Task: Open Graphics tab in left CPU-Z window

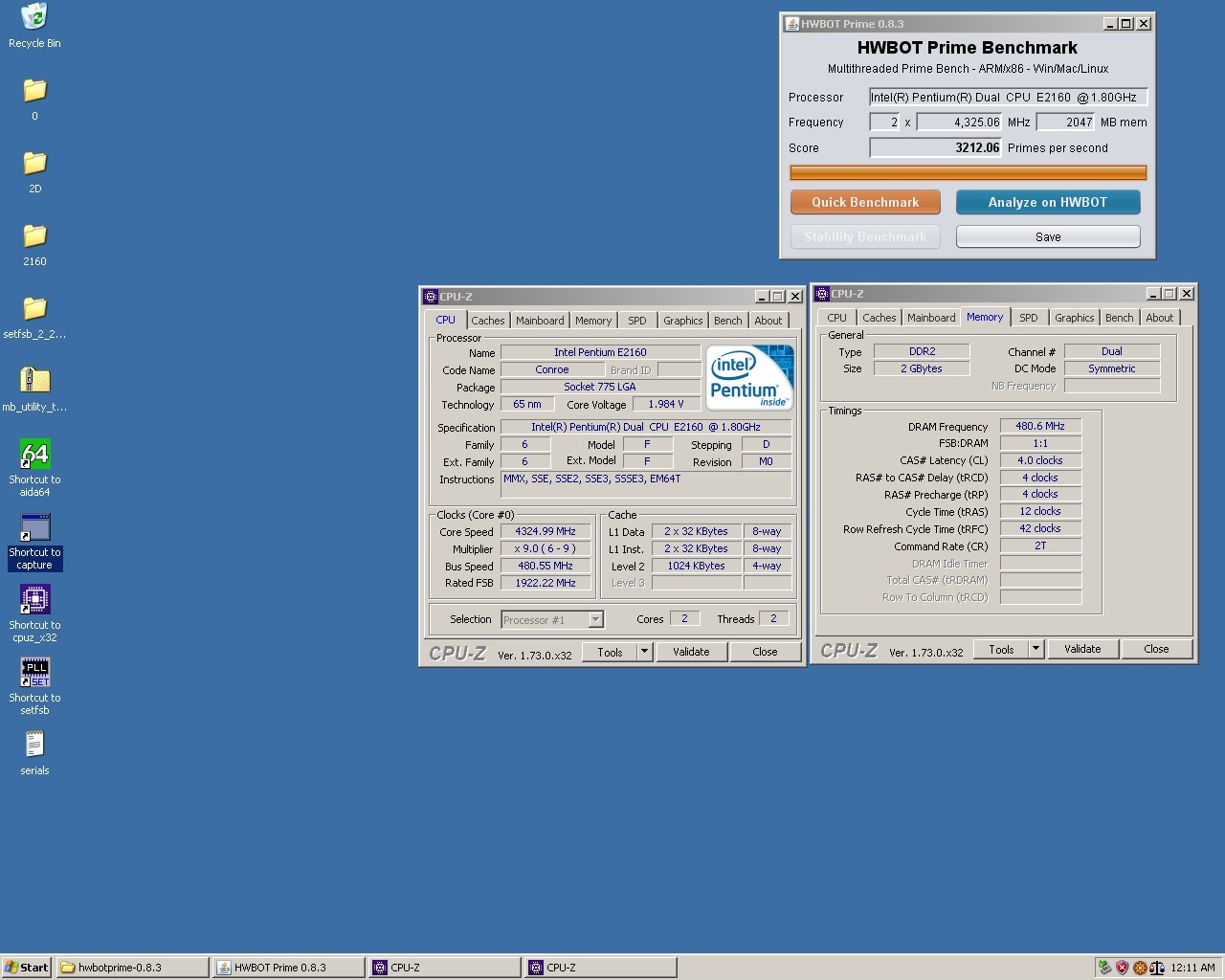Action: (x=683, y=321)
